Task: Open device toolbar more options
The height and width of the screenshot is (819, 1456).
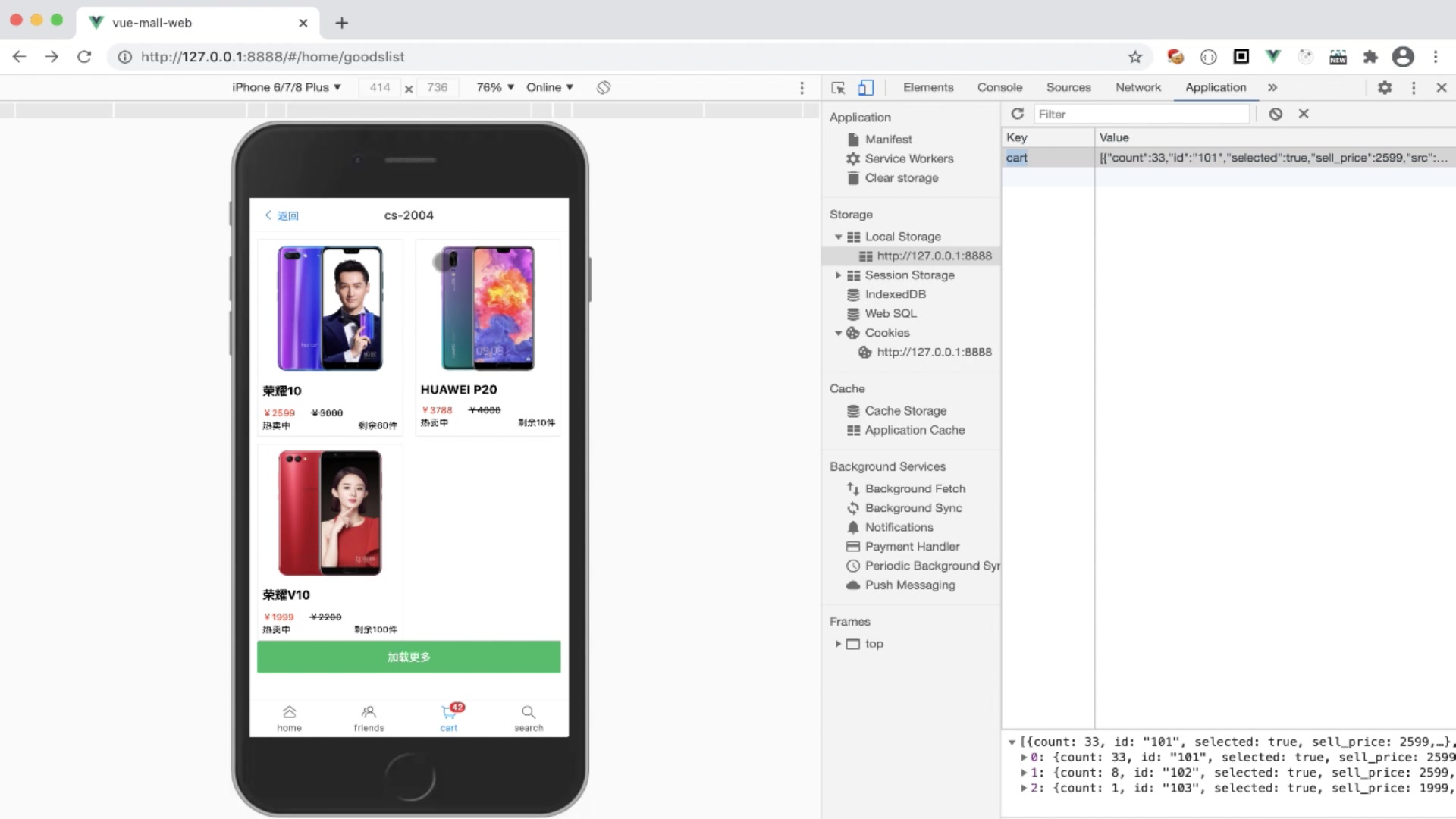Action: coord(802,88)
